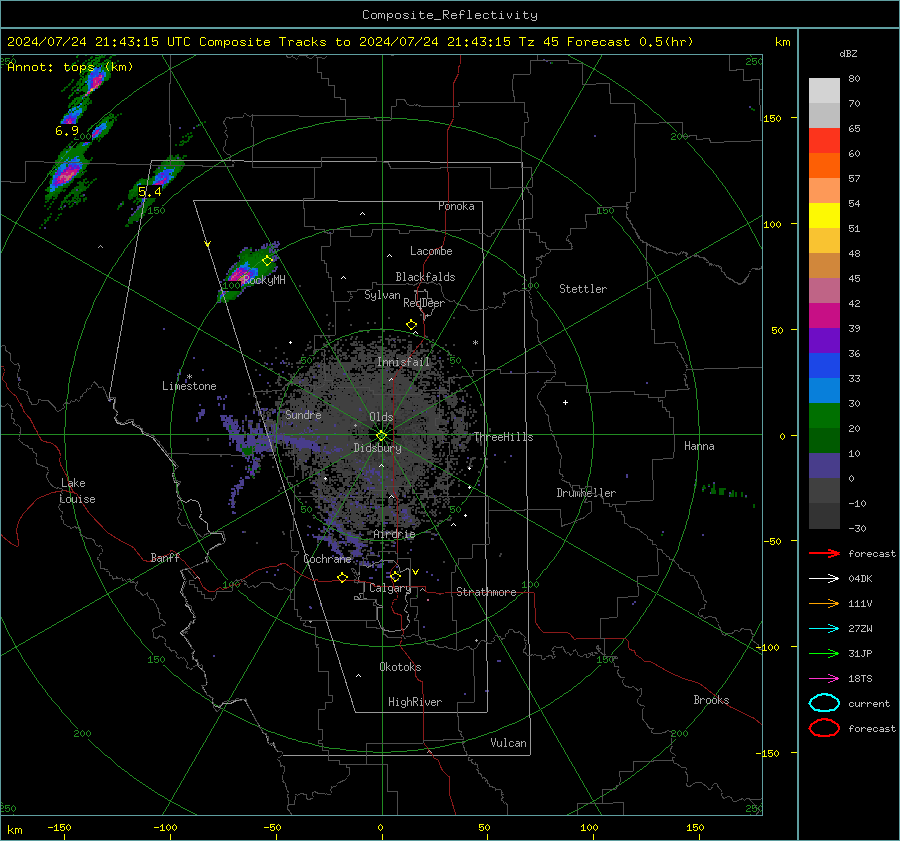Click the RockyMH storm cell
Image resolution: width=900 pixels, height=841 pixels.
[x=246, y=272]
